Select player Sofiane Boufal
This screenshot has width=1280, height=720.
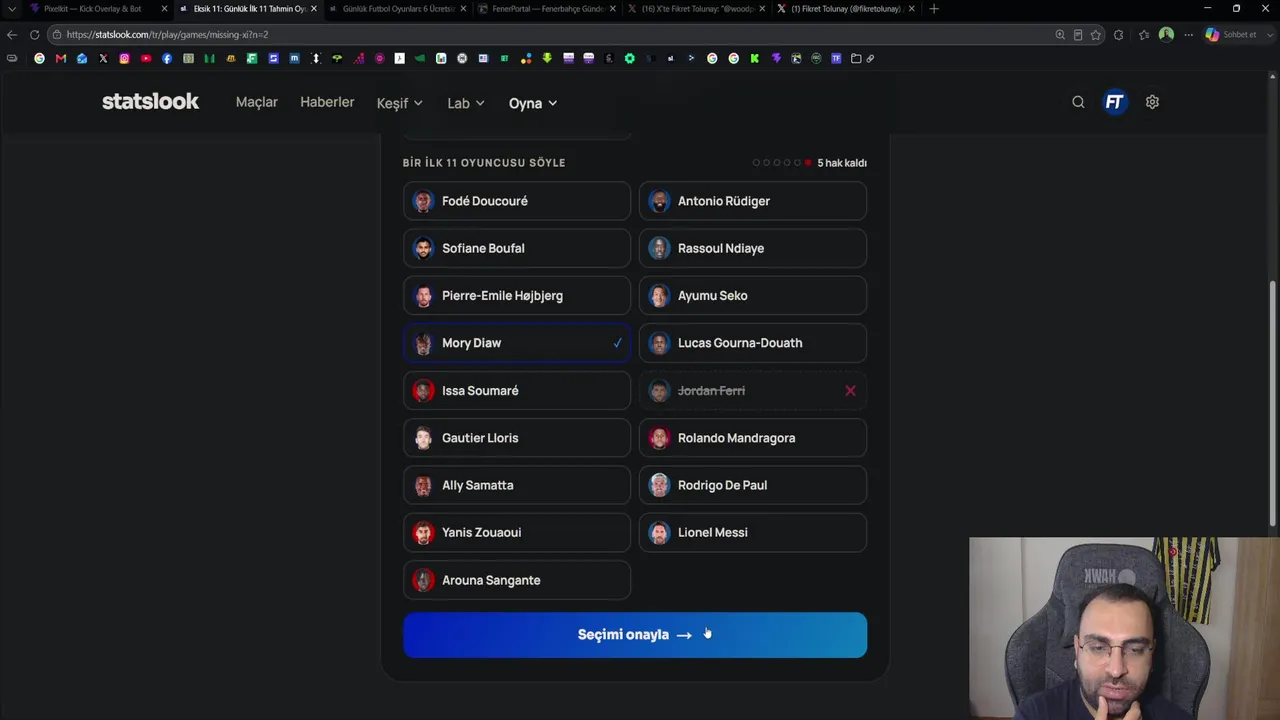pos(517,248)
